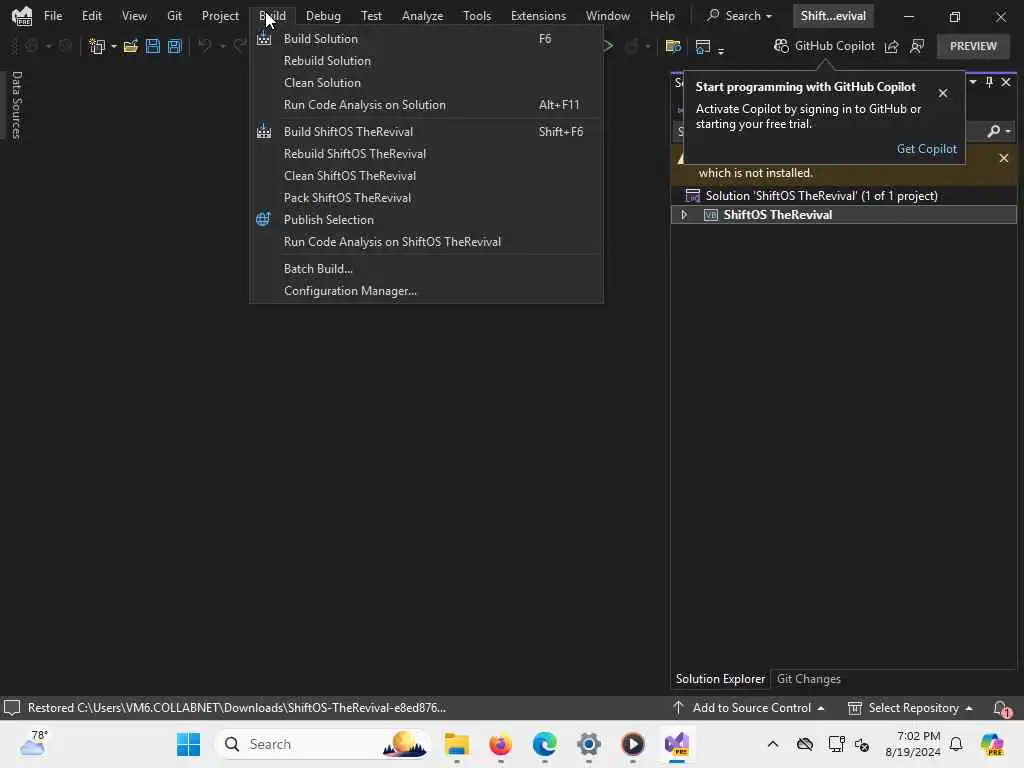
Task: Click the notifications bell in status bar
Action: [x=1000, y=708]
